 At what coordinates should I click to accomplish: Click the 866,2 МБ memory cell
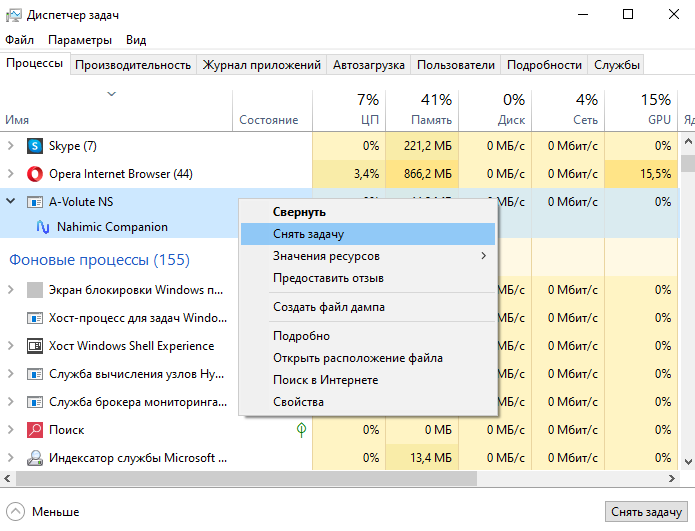(422, 174)
